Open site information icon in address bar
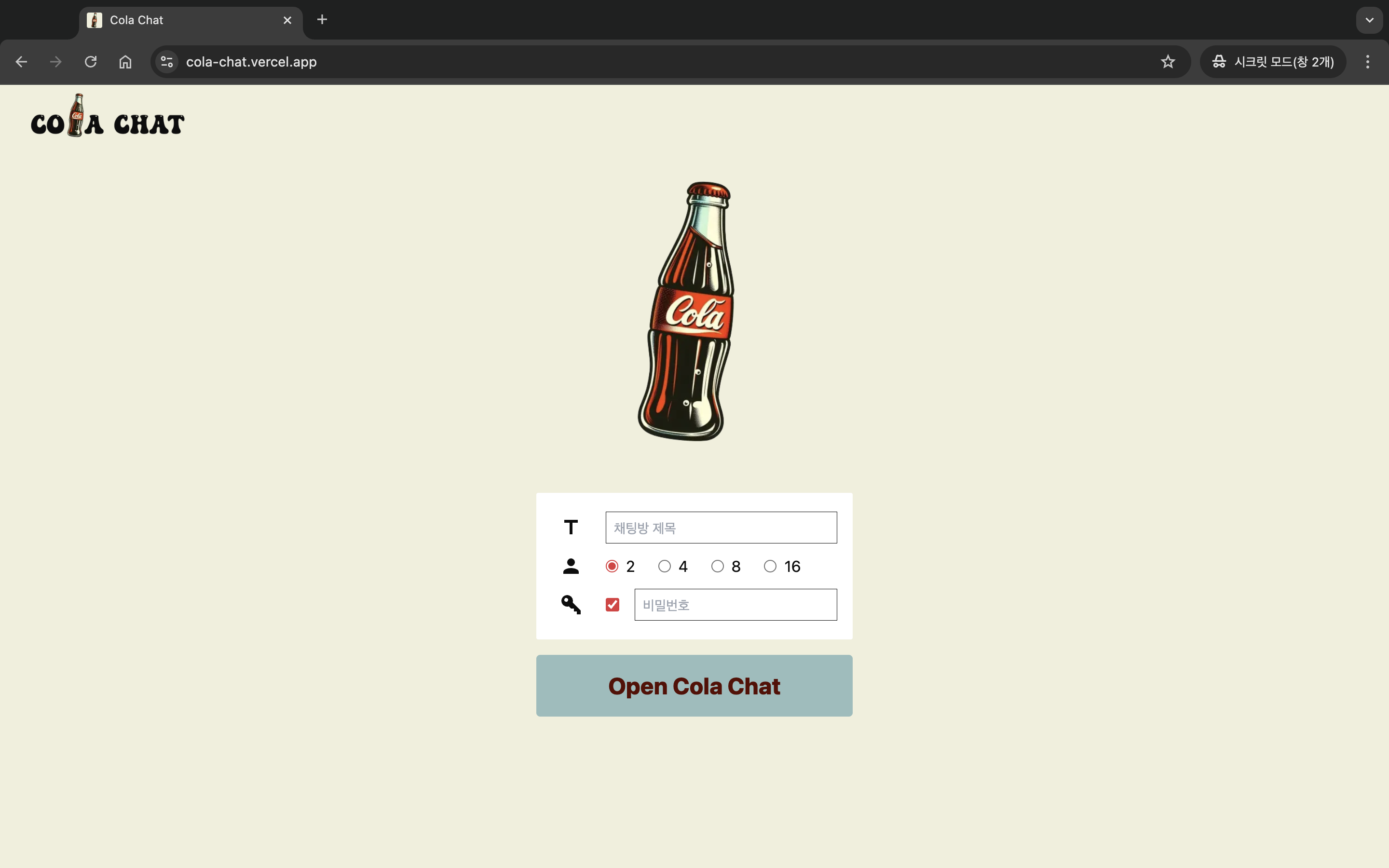1389x868 pixels. (167, 61)
